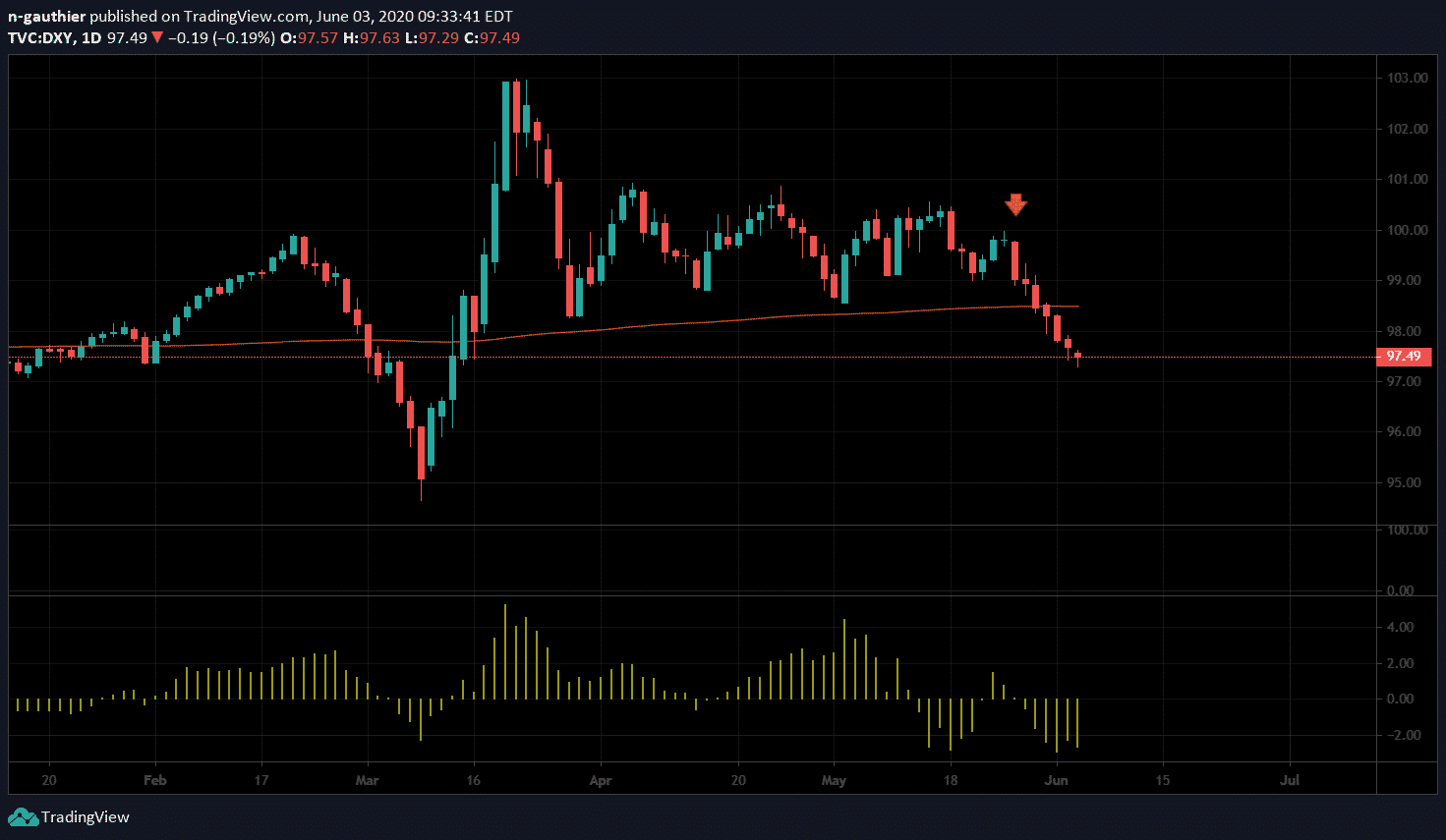The height and width of the screenshot is (840, 1446).
Task: Click the Jun date axis label
Action: click(x=1057, y=781)
